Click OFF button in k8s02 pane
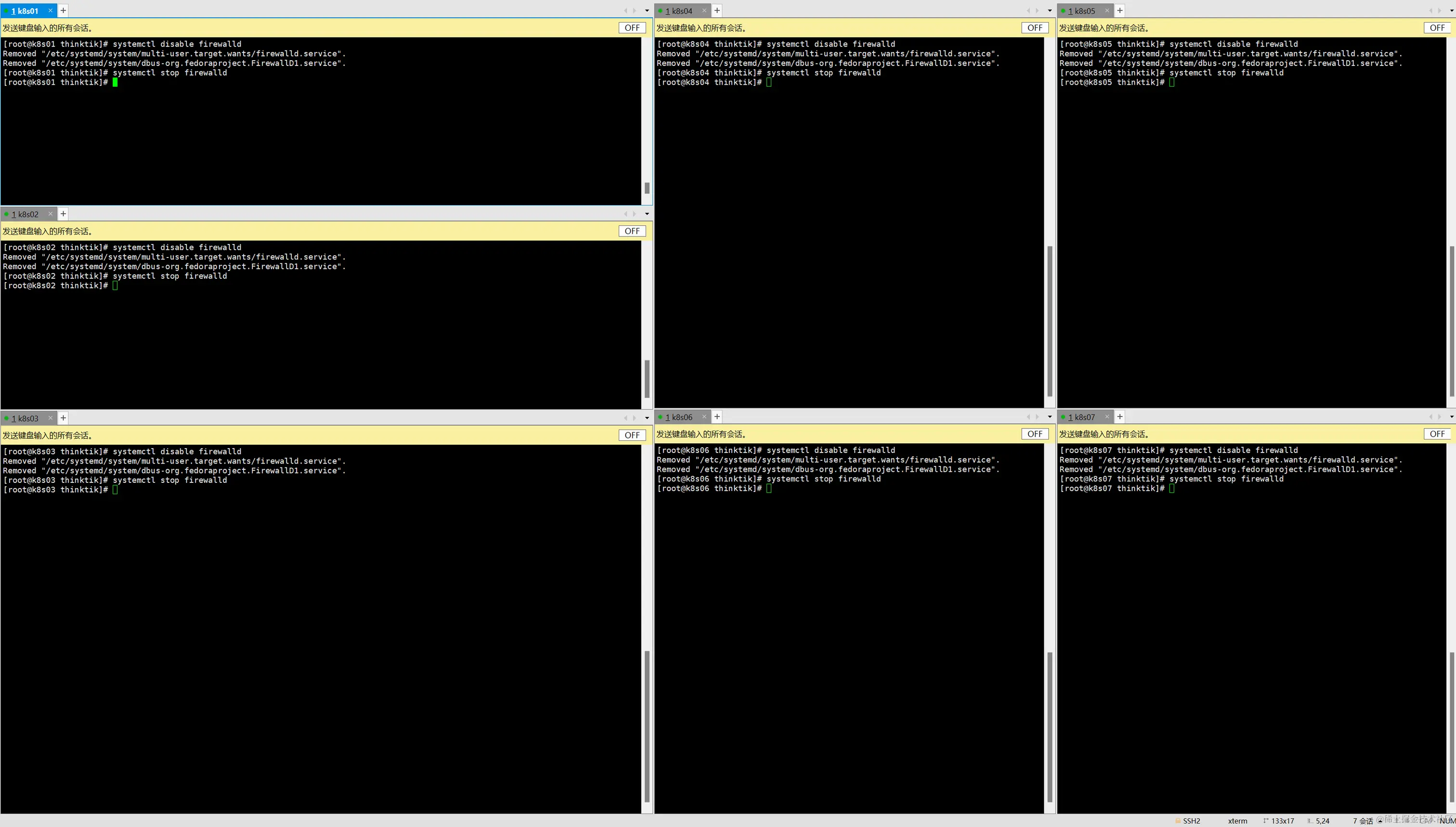This screenshot has width=1456, height=827. pos(632,231)
